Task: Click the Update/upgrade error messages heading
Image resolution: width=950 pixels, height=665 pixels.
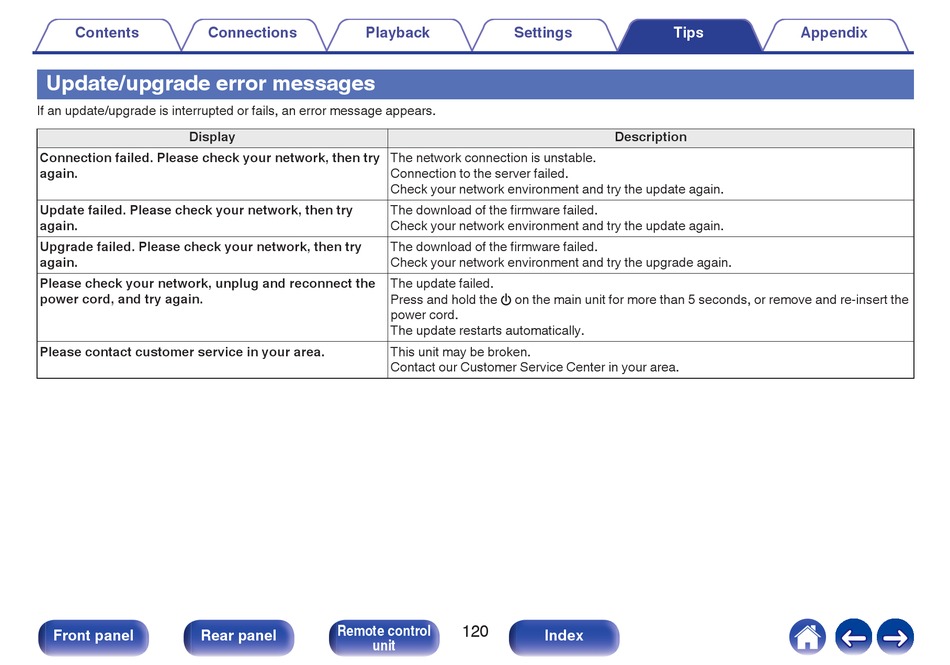Action: pos(211,84)
